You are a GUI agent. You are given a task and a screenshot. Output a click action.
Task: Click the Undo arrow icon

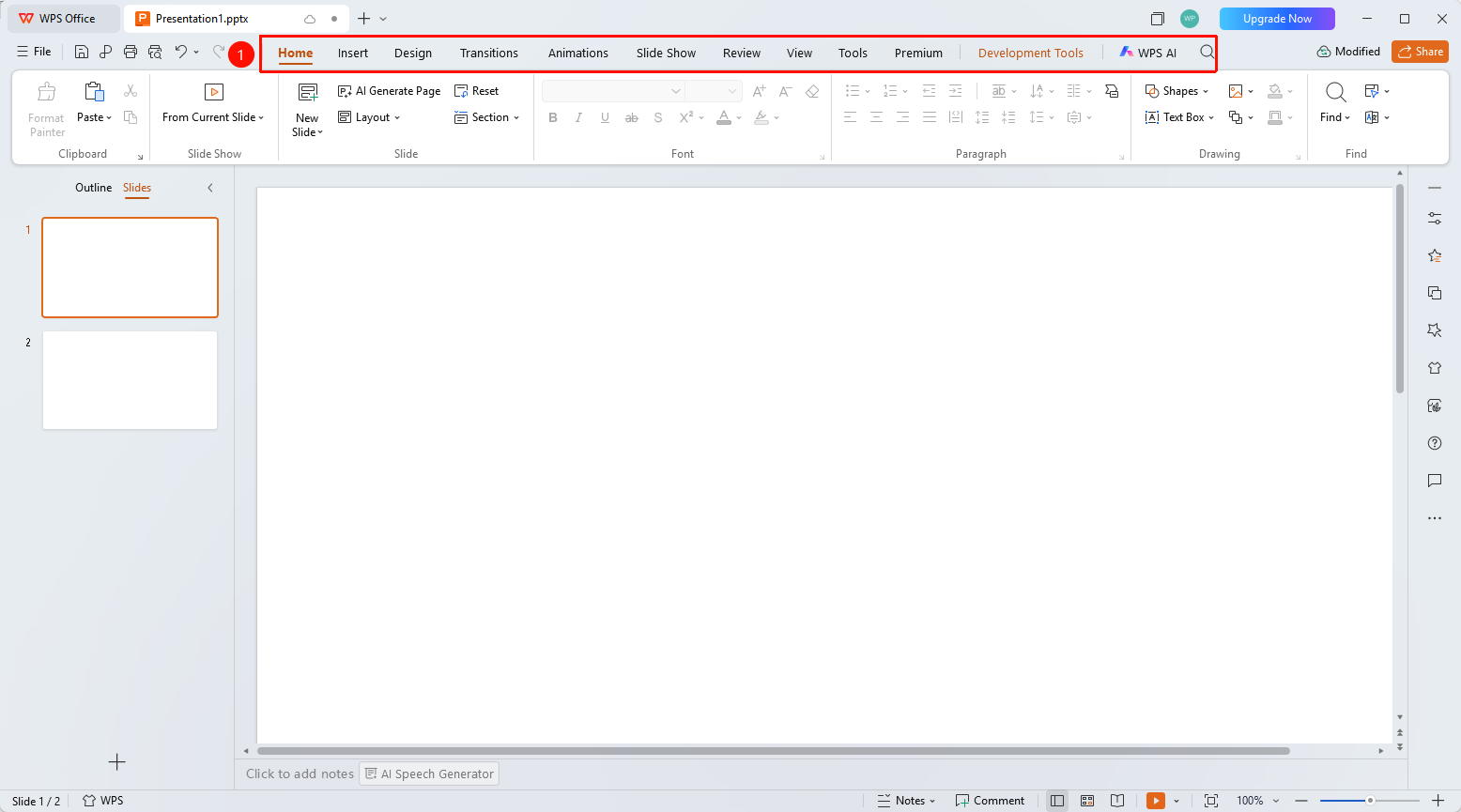point(180,52)
